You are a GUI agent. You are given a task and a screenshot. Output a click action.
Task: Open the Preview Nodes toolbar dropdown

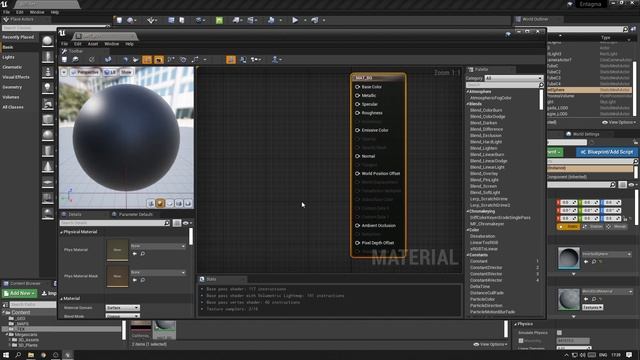coord(256,60)
